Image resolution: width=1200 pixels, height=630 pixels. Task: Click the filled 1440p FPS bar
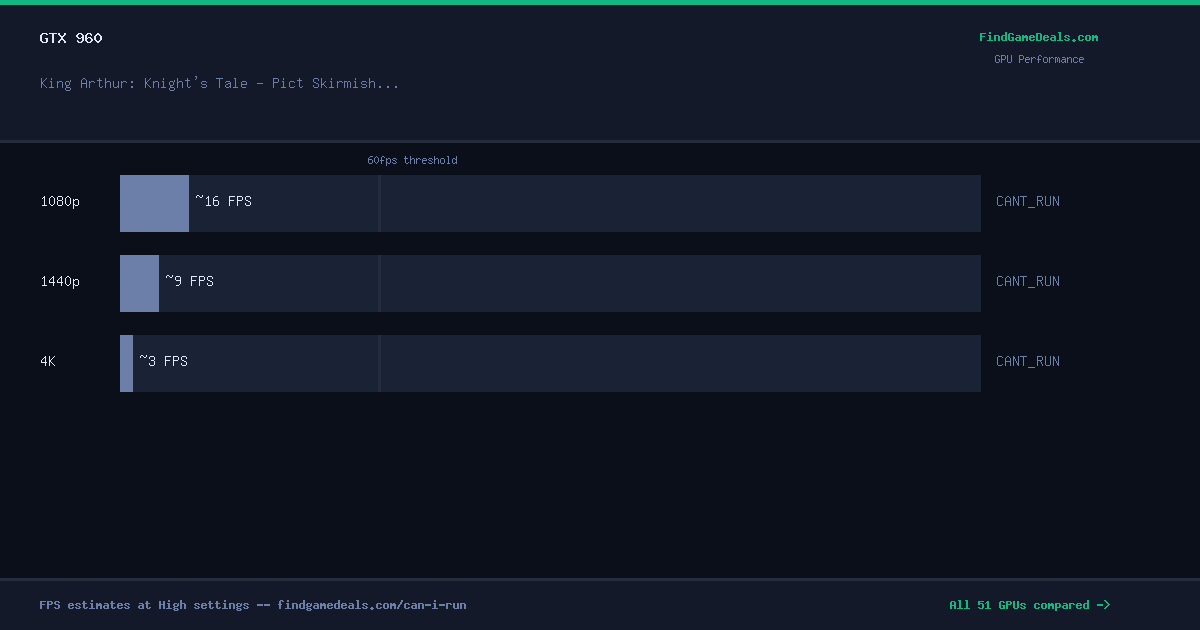pos(139,283)
